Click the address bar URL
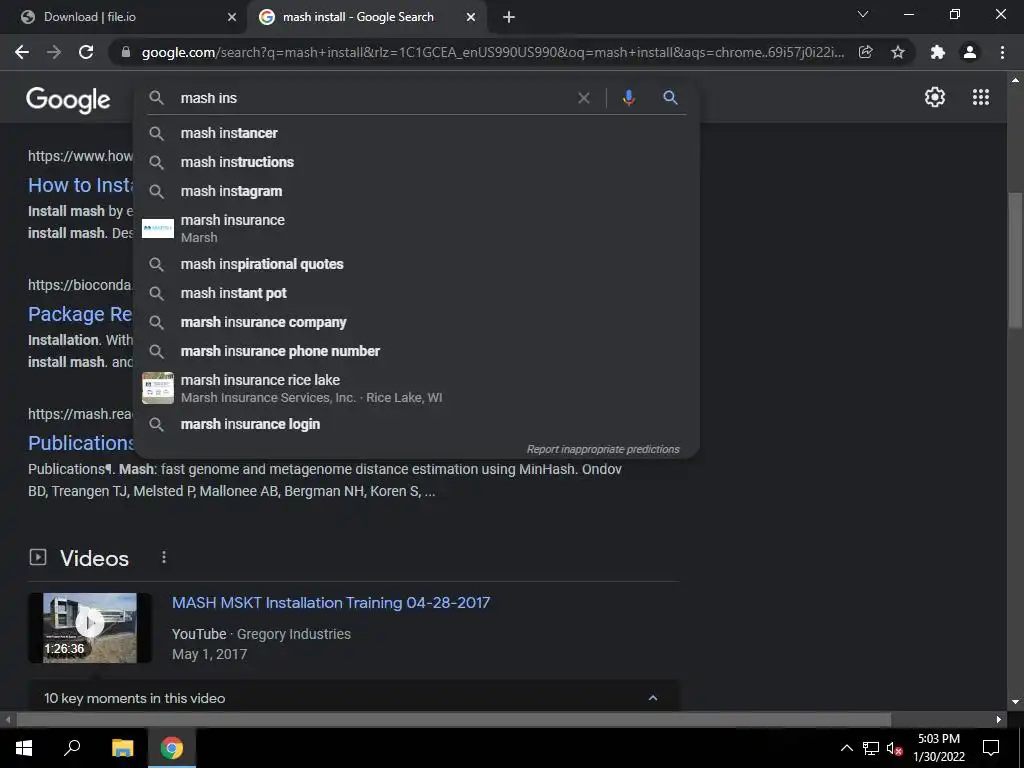The height and width of the screenshot is (768, 1024). point(492,52)
